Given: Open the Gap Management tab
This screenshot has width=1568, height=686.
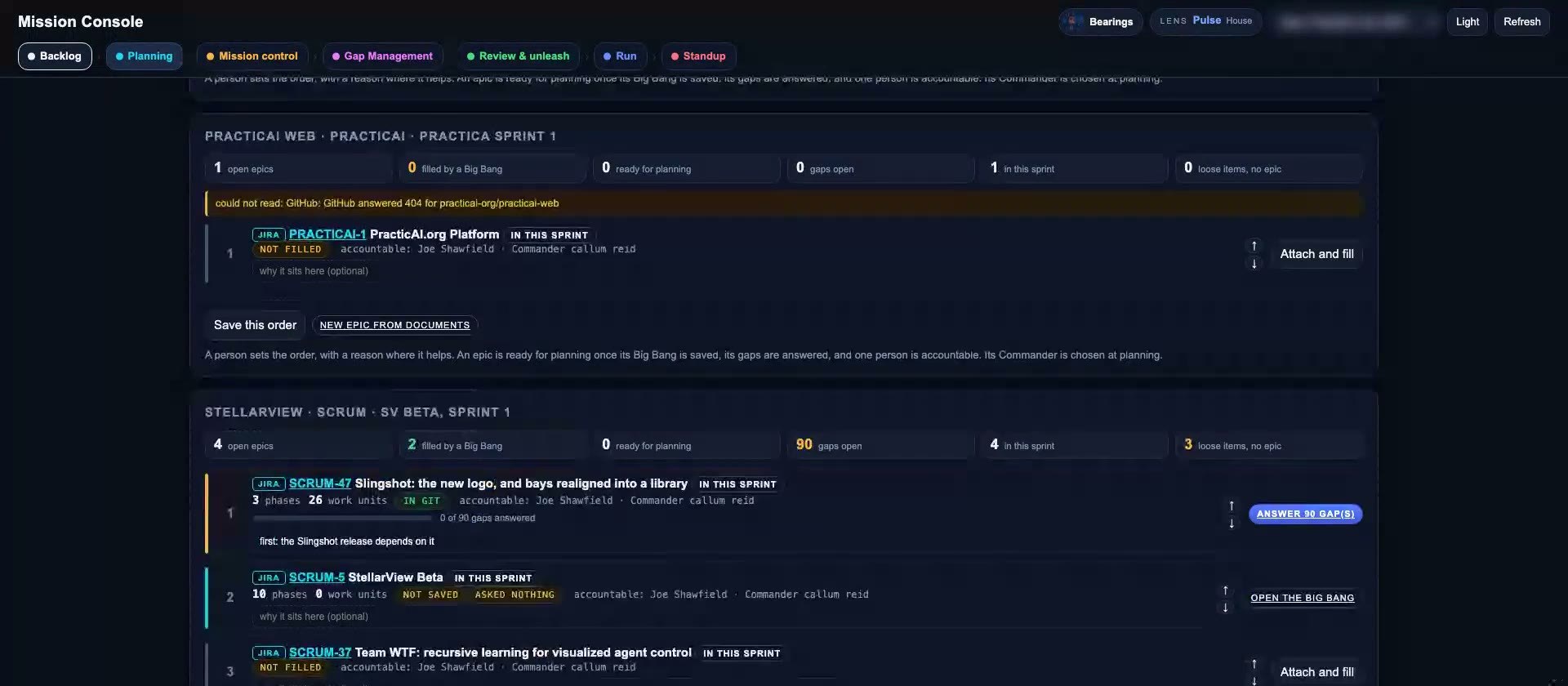Looking at the screenshot, I should [x=382, y=56].
